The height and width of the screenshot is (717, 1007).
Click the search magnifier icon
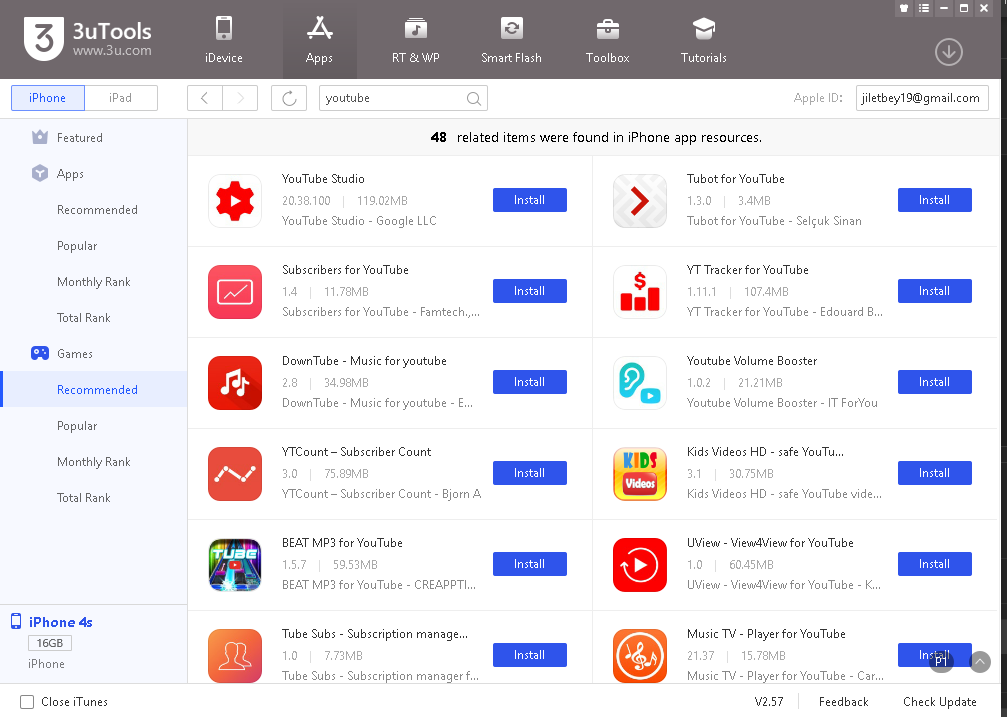[473, 98]
